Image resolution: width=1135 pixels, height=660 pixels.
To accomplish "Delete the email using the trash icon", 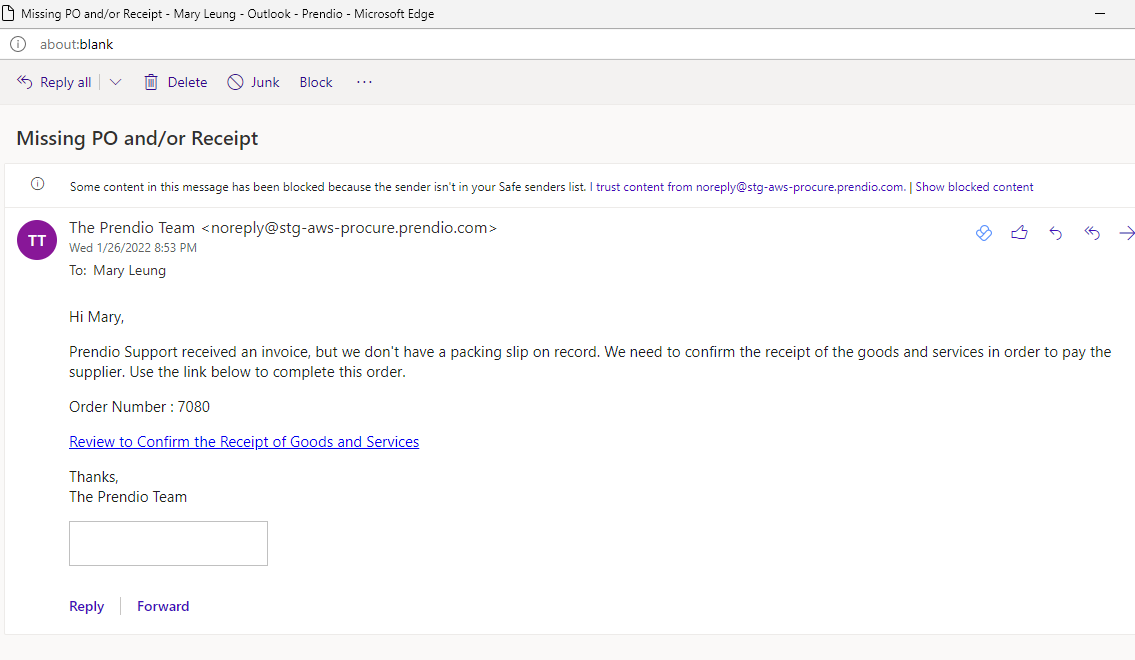I will click(151, 81).
